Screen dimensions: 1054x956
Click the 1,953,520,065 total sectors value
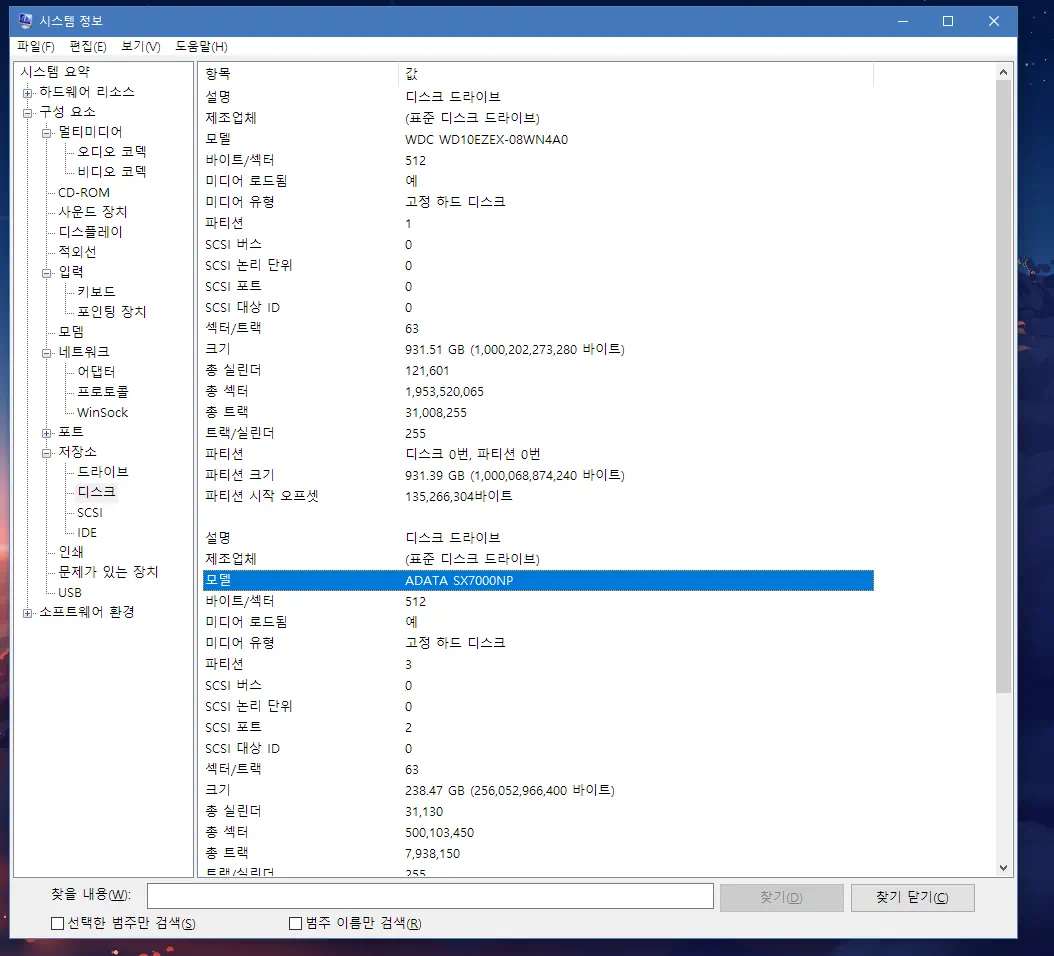tap(444, 391)
